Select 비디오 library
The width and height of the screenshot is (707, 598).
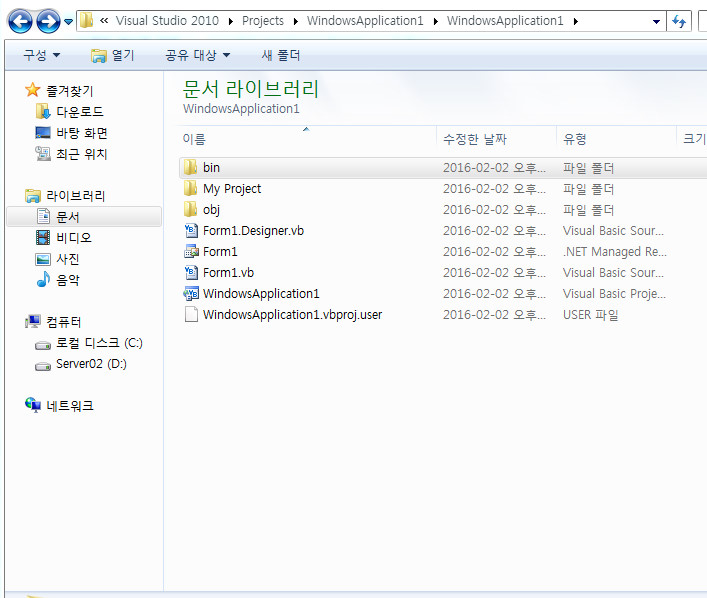(x=73, y=238)
